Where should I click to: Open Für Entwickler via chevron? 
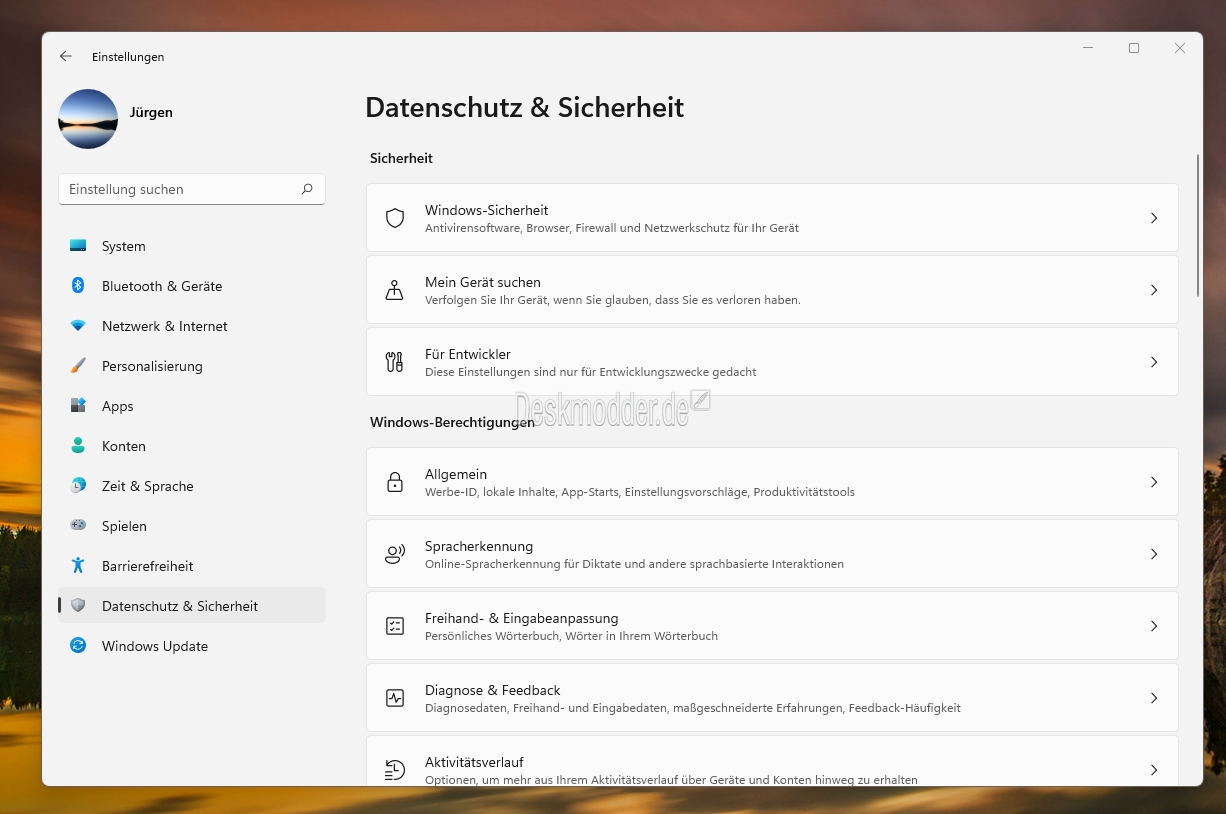pos(1154,362)
